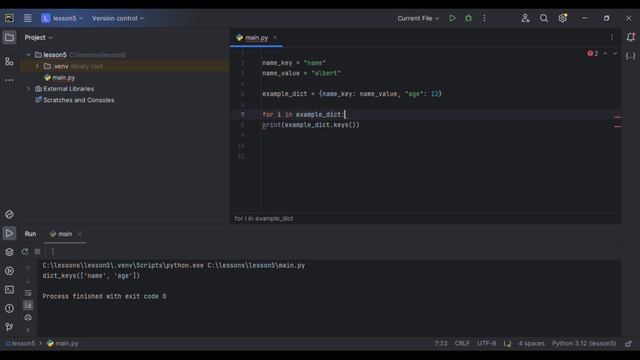The height and width of the screenshot is (360, 640).
Task: Open Notifications bell icon
Action: [631, 37]
